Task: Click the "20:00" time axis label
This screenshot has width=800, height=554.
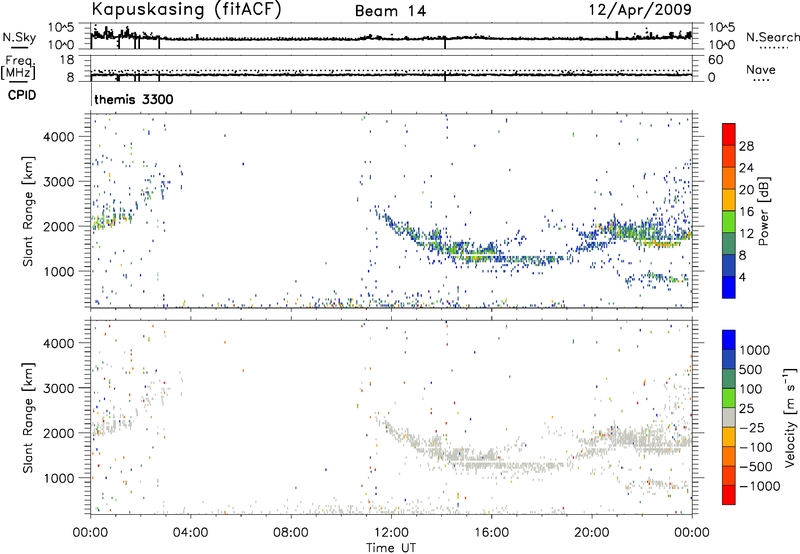Action: [x=591, y=533]
